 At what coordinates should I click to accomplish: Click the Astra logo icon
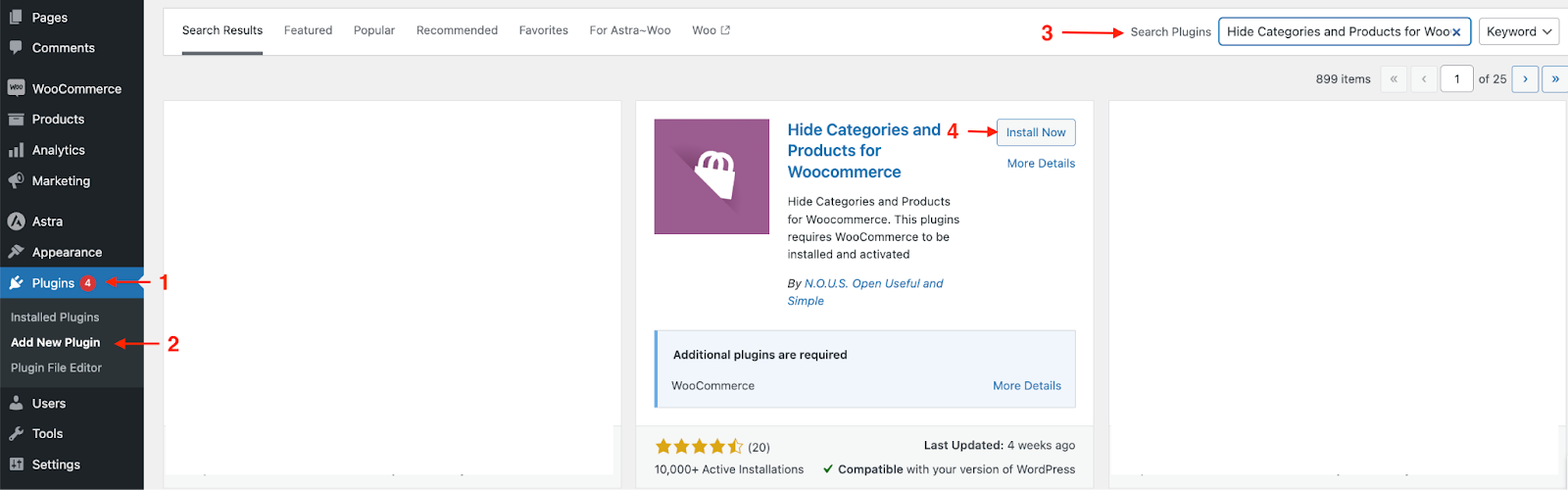pyautogui.click(x=16, y=221)
